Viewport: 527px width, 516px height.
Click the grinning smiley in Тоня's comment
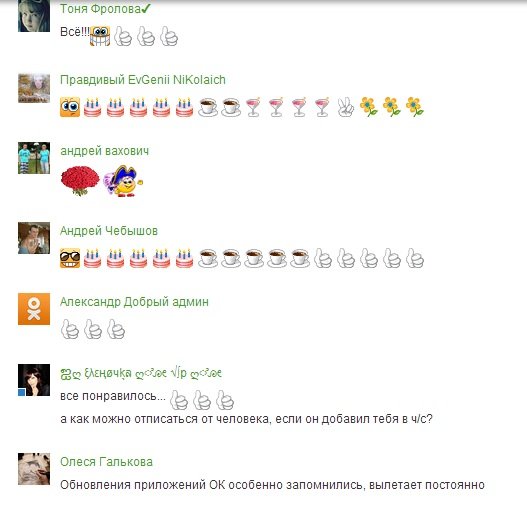(100, 36)
